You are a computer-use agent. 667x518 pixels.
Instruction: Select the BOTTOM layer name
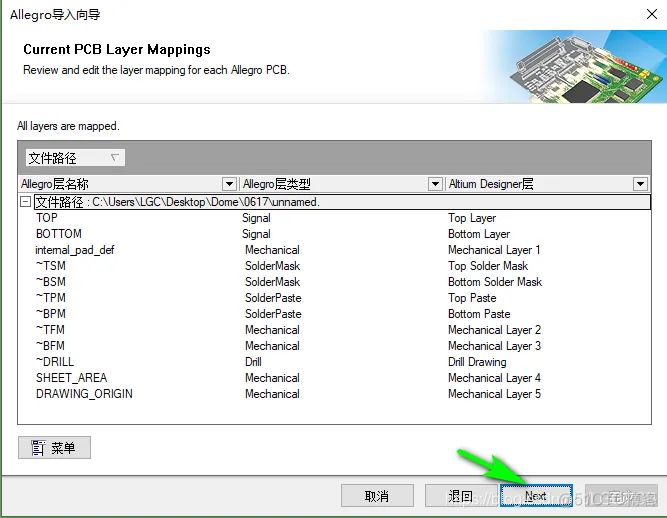[x=59, y=234]
